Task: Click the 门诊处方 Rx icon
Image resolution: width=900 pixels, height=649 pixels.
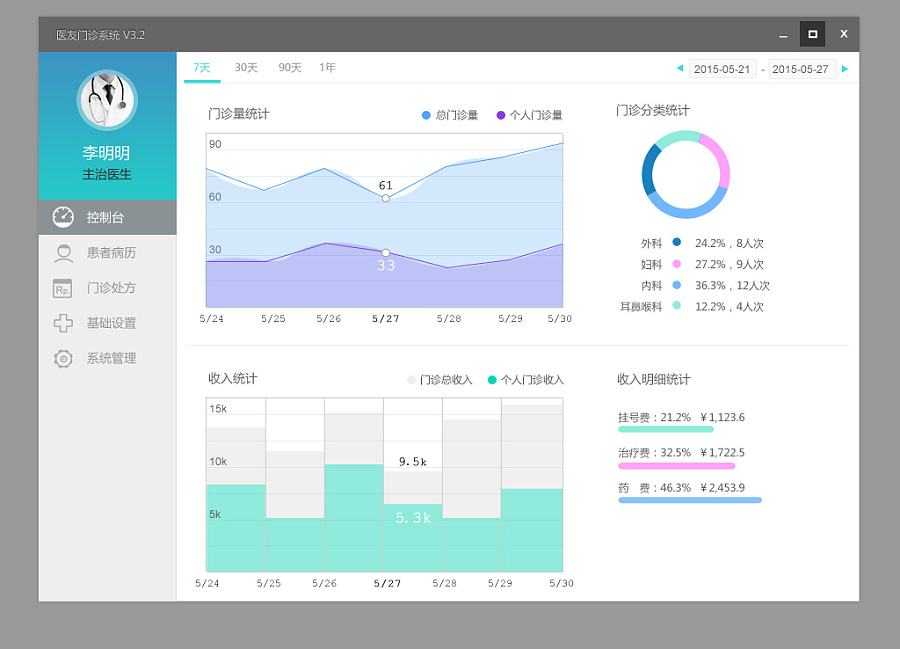Action: click(x=63, y=288)
